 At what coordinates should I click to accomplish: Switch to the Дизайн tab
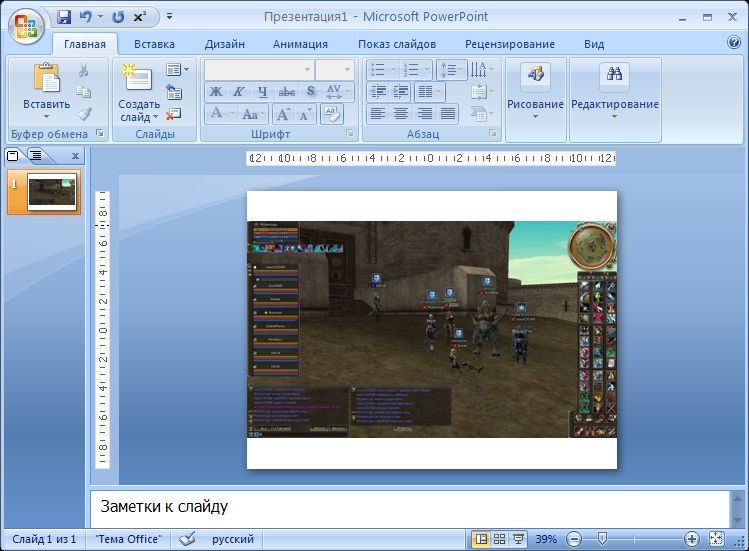[x=225, y=44]
